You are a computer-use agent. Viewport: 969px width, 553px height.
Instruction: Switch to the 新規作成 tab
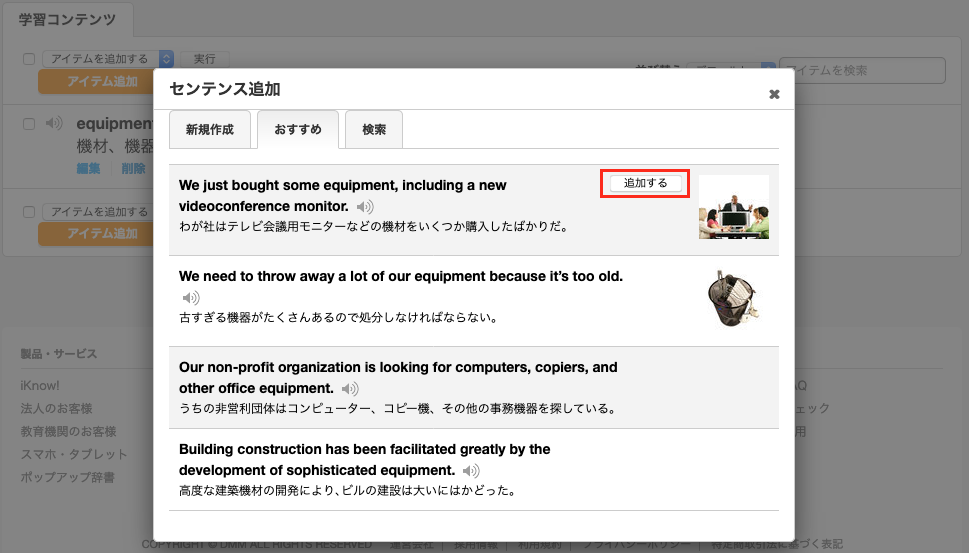click(x=210, y=130)
